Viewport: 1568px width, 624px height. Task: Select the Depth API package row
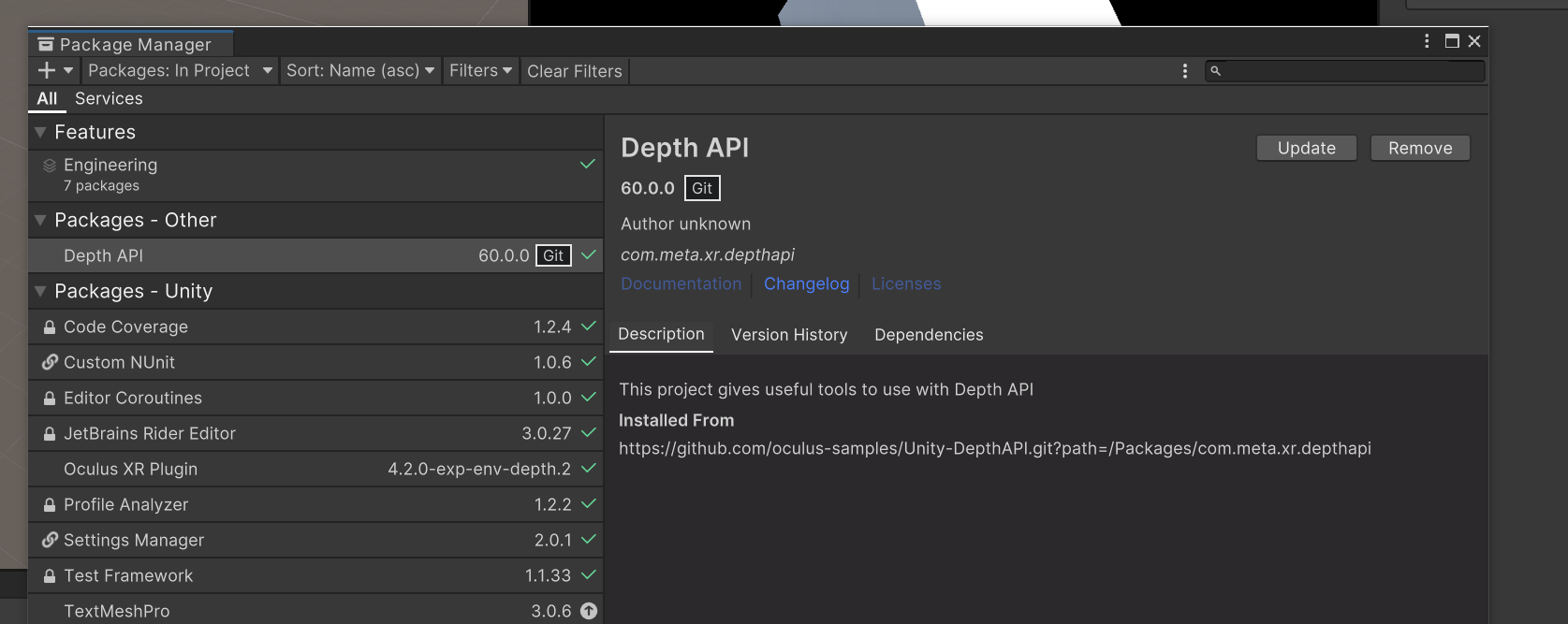tap(315, 255)
